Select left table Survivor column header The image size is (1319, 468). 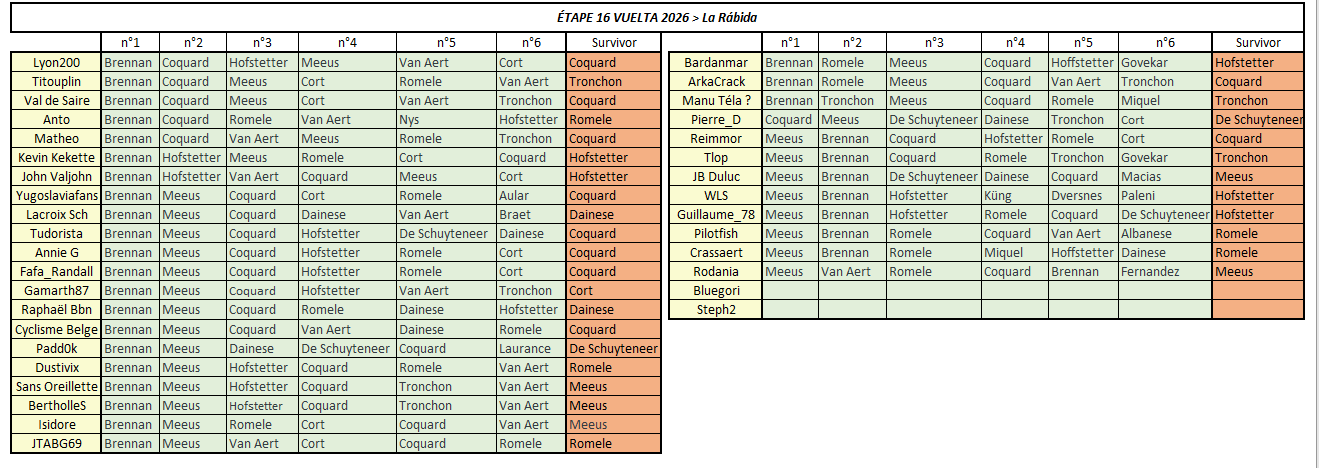point(613,43)
